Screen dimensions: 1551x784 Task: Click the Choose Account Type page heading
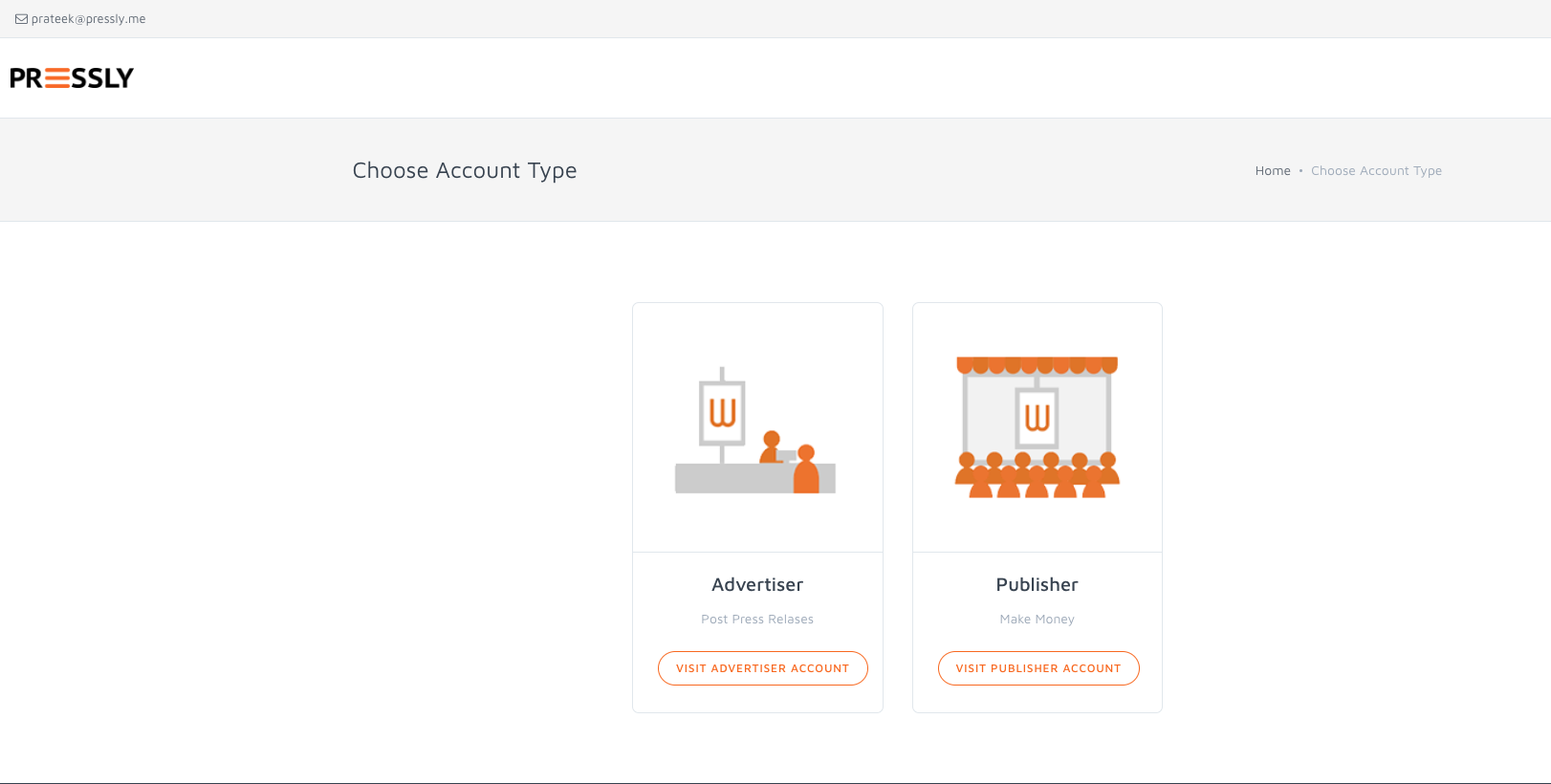coord(465,170)
